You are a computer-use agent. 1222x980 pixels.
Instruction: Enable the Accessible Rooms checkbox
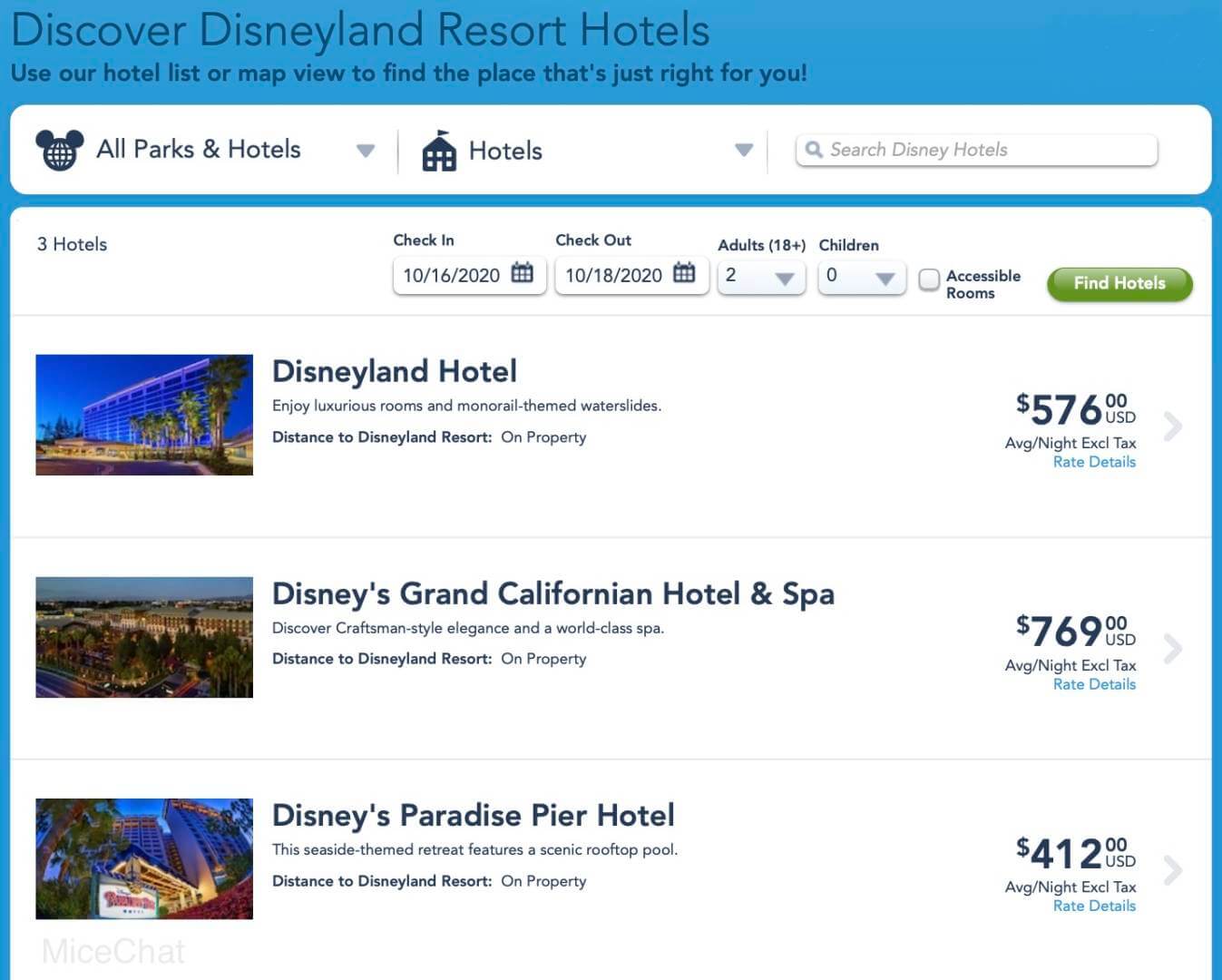tap(929, 279)
